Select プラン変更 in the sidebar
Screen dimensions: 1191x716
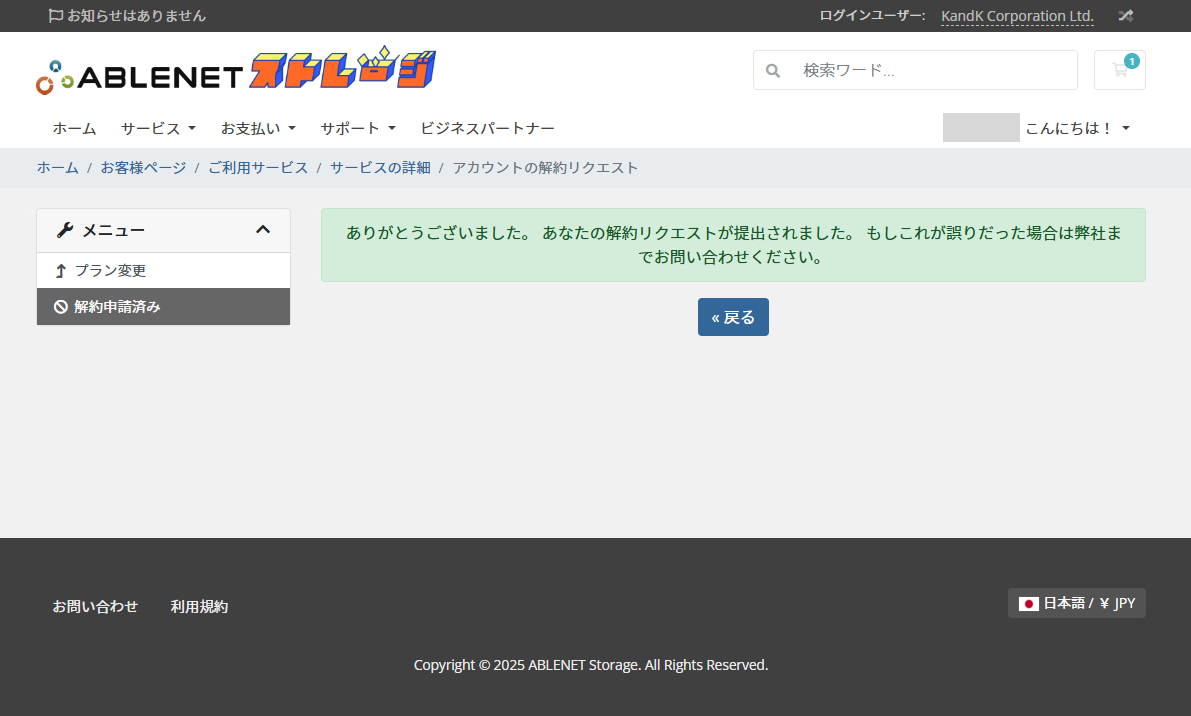pos(110,271)
